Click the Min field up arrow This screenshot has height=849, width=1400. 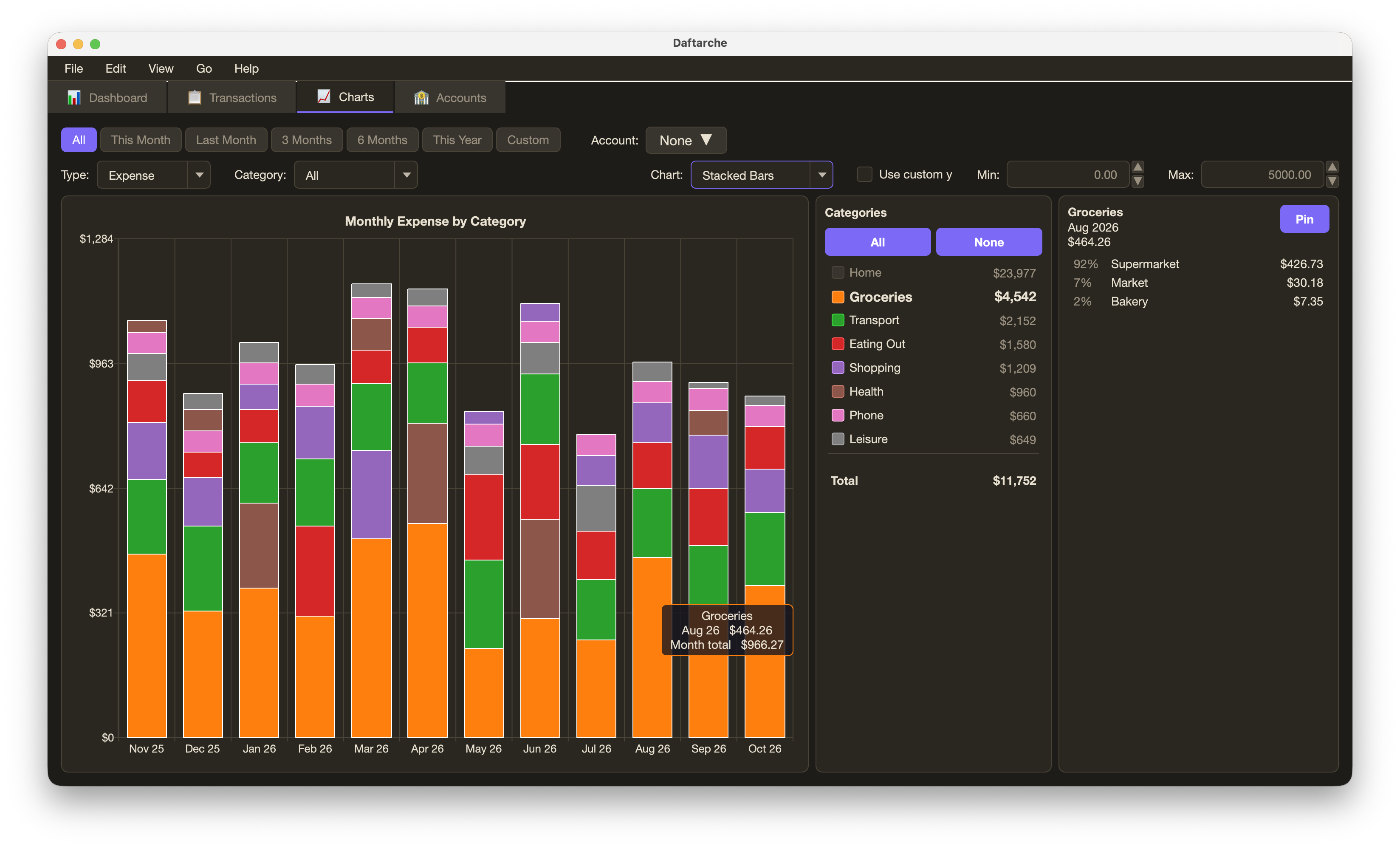[1137, 167]
